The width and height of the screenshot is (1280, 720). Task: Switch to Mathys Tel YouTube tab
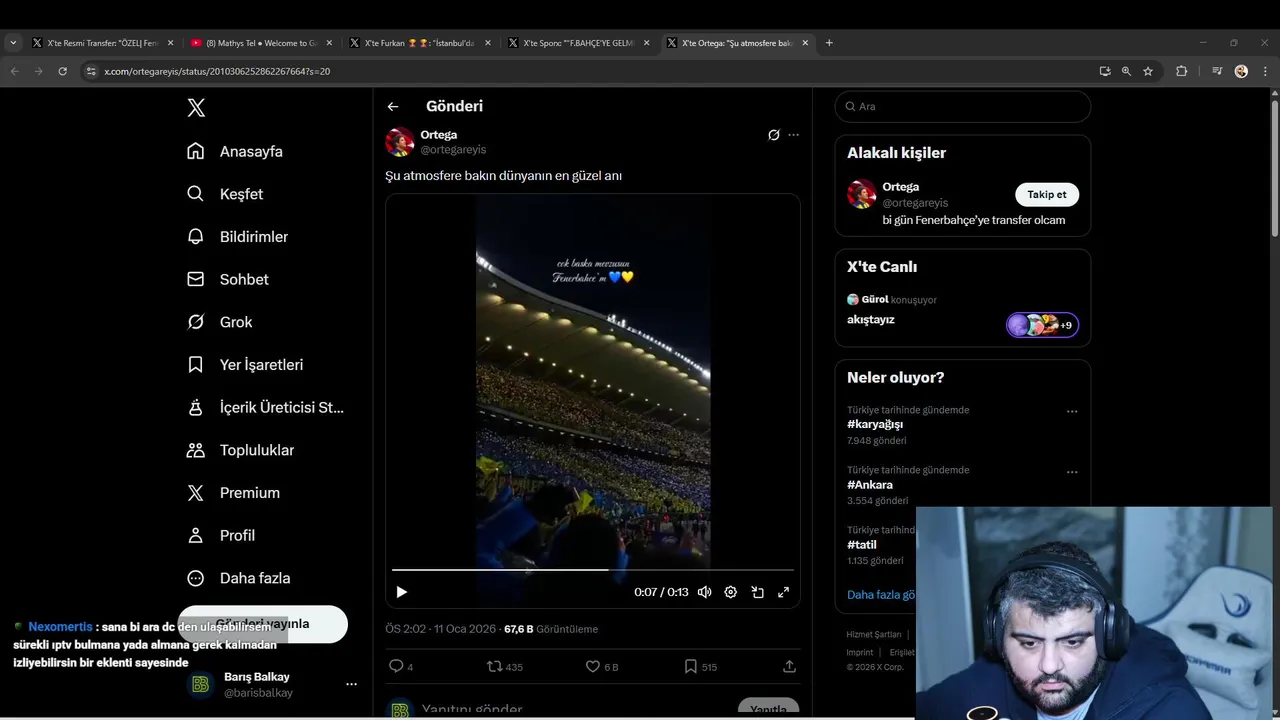260,43
